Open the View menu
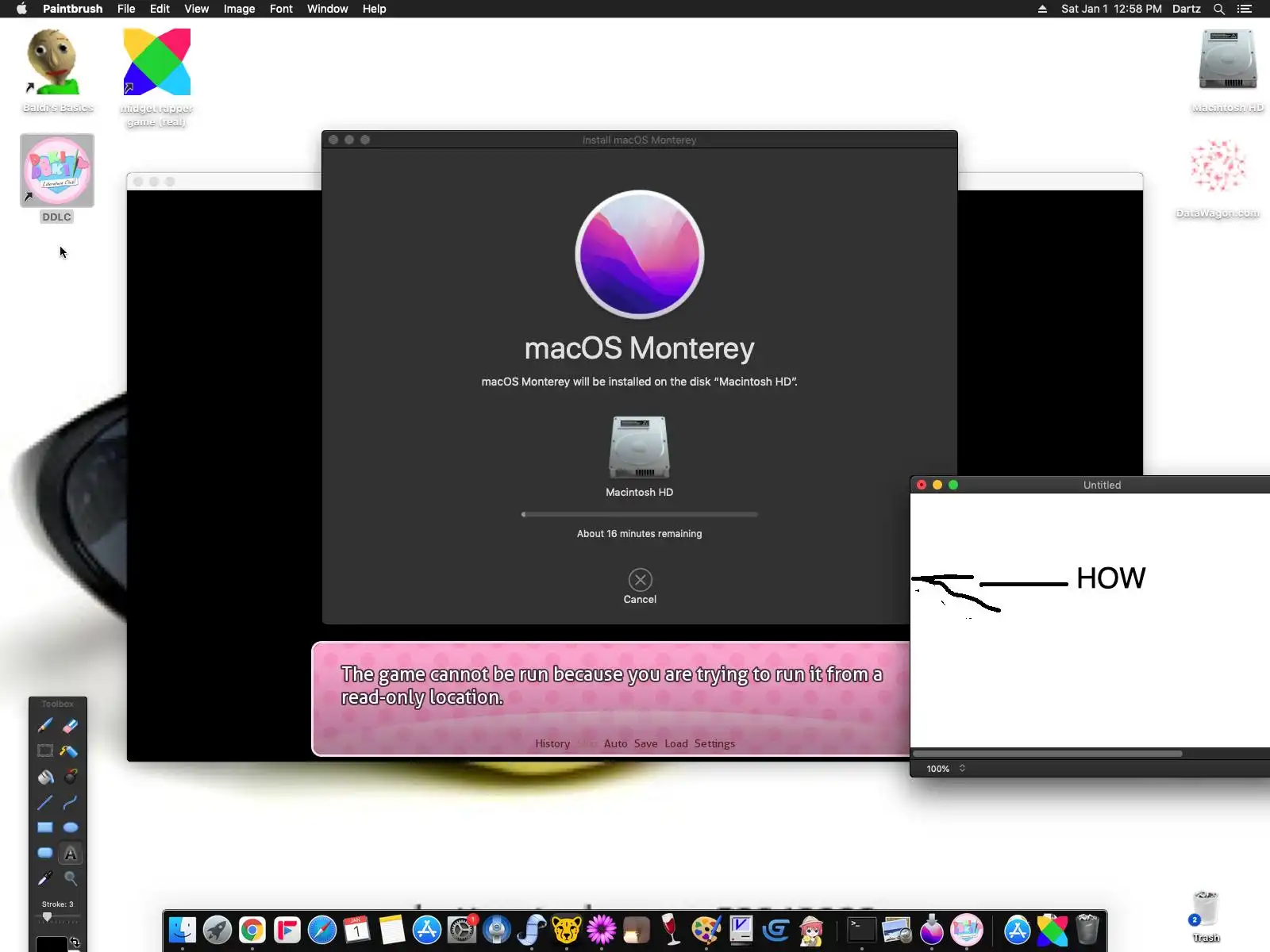Image resolution: width=1270 pixels, height=952 pixels. point(196,9)
